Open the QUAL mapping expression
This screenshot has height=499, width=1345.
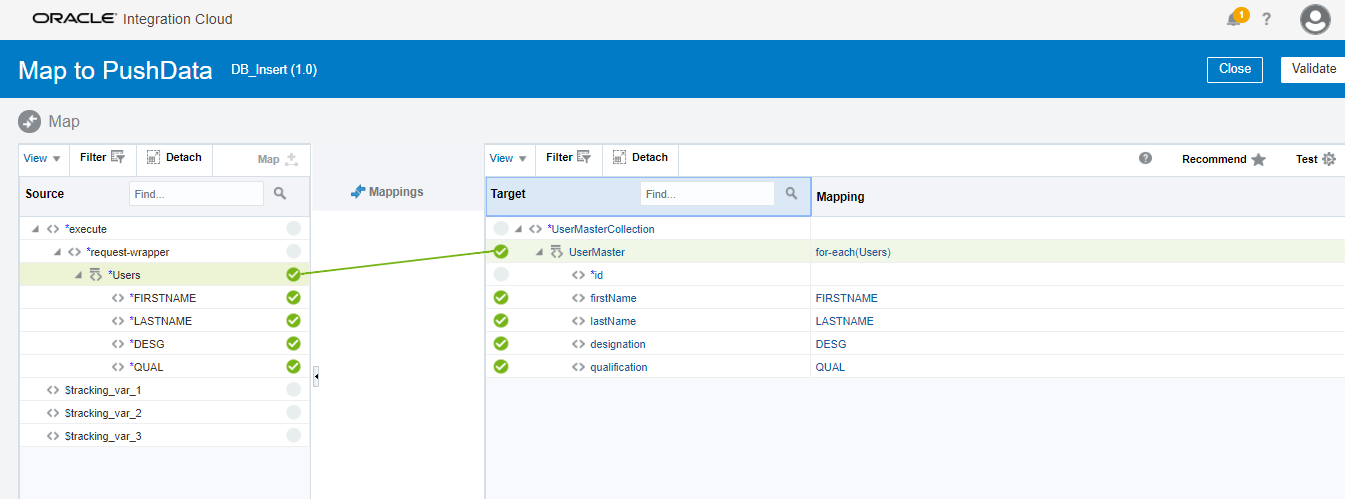pos(830,367)
